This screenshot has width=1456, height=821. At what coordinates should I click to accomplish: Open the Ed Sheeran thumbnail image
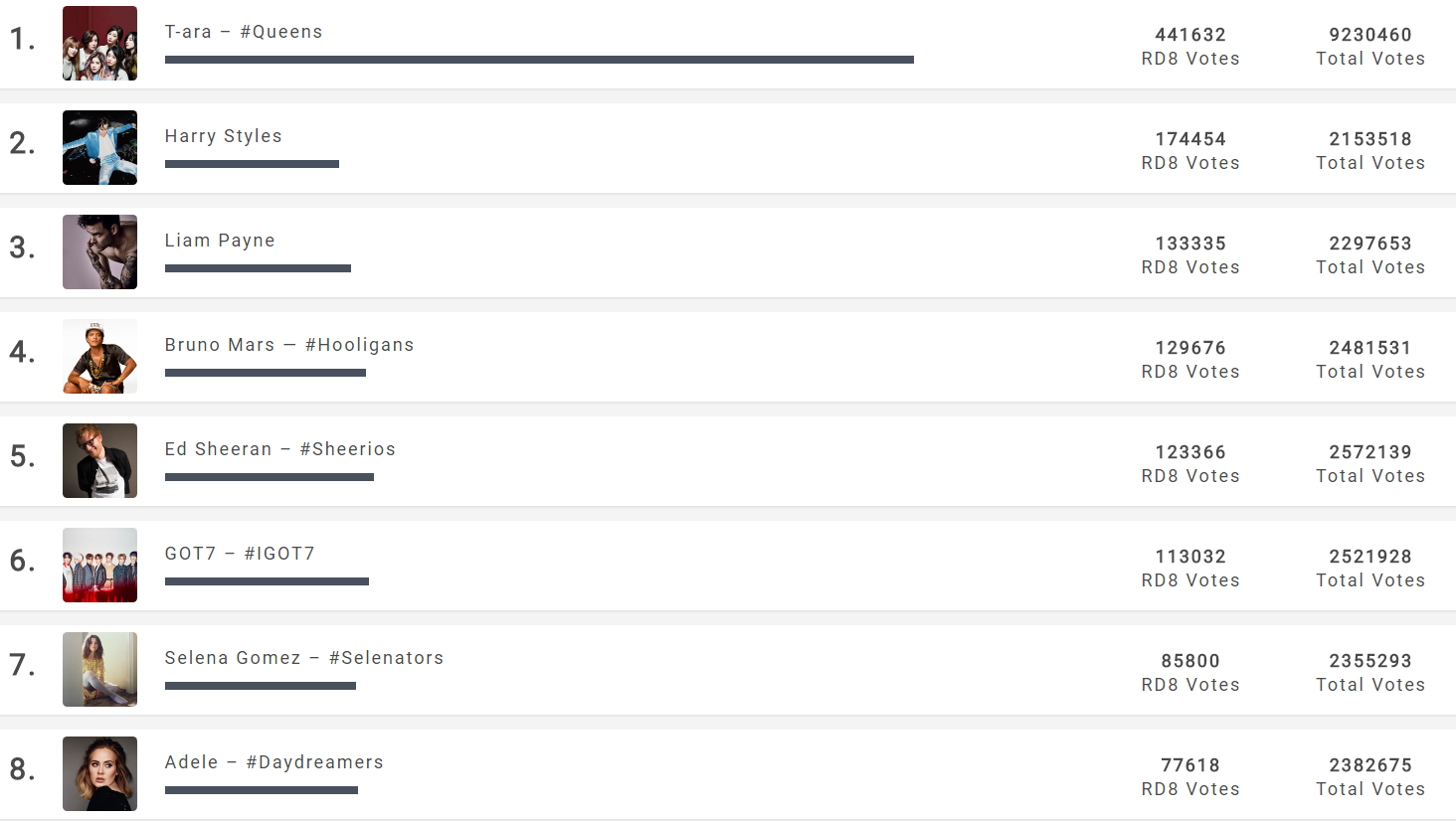click(x=99, y=460)
